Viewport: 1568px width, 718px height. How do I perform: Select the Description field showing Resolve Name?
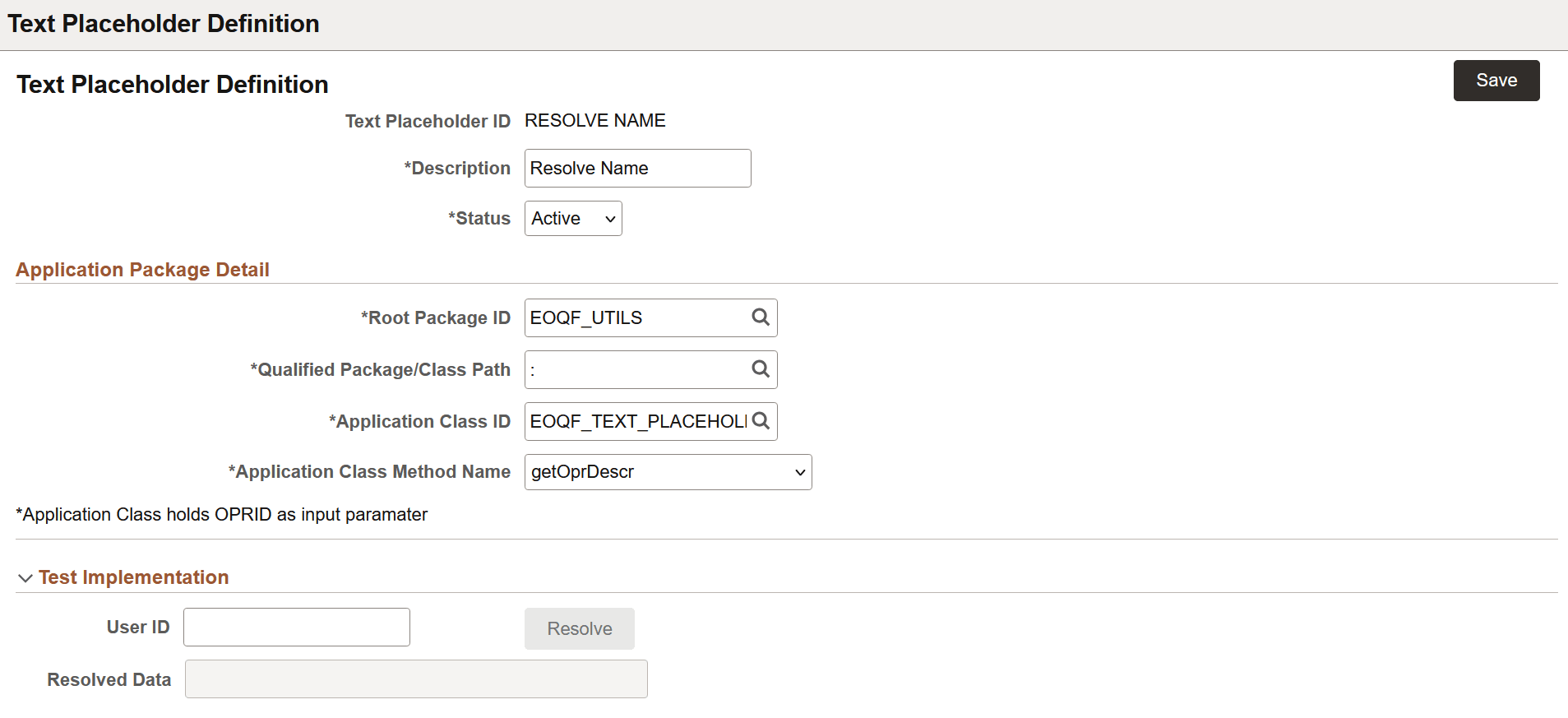tap(637, 168)
